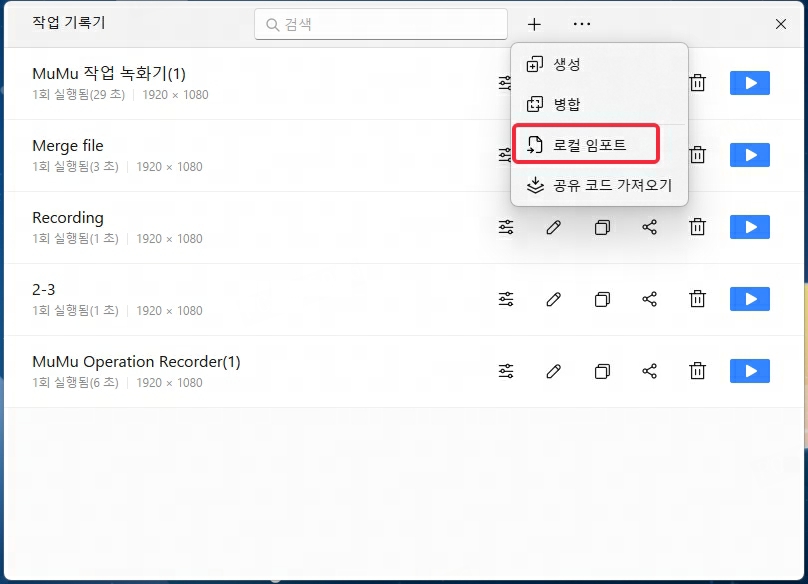Delete the Merge file recording
Image resolution: width=808 pixels, height=584 pixels.
pos(697,155)
